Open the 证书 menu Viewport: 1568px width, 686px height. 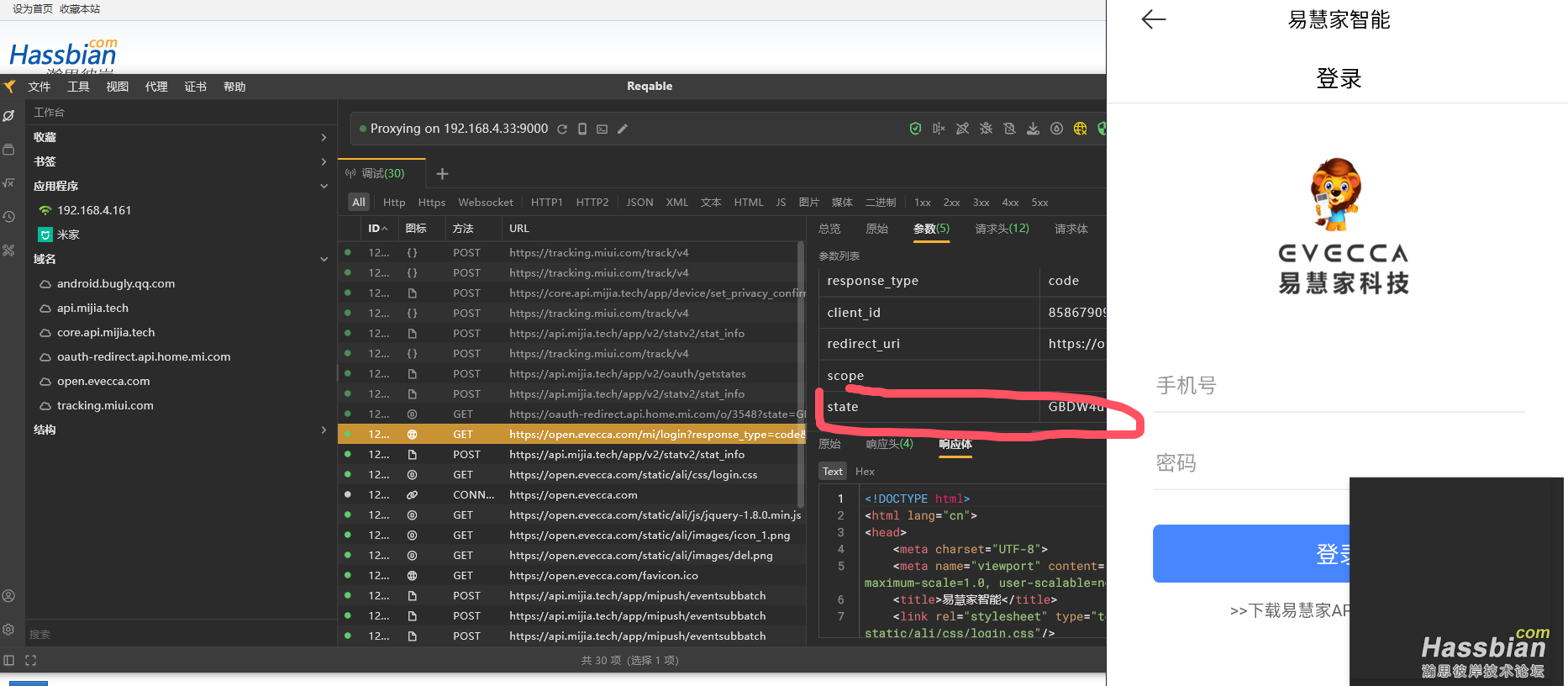click(196, 87)
